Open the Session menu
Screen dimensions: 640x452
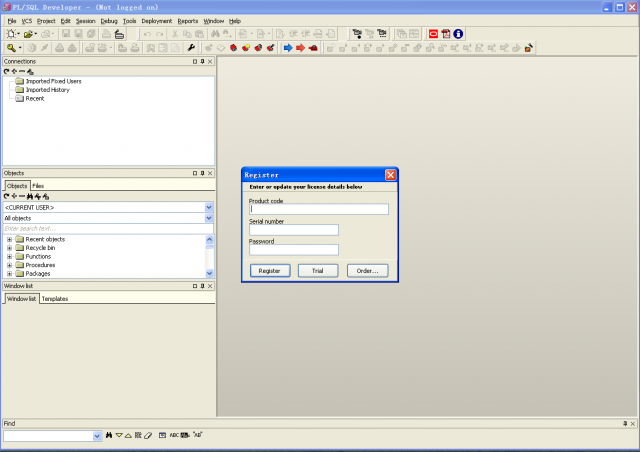pos(85,21)
